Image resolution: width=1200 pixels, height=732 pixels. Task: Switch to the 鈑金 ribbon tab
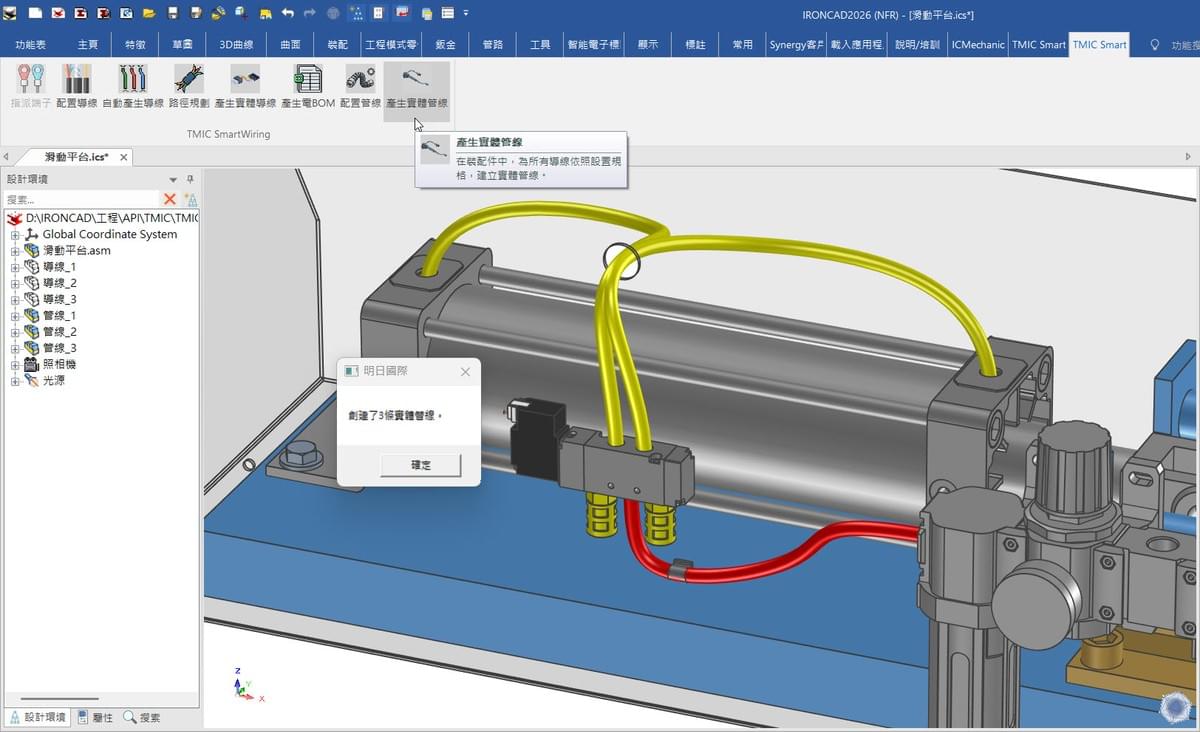(x=445, y=45)
